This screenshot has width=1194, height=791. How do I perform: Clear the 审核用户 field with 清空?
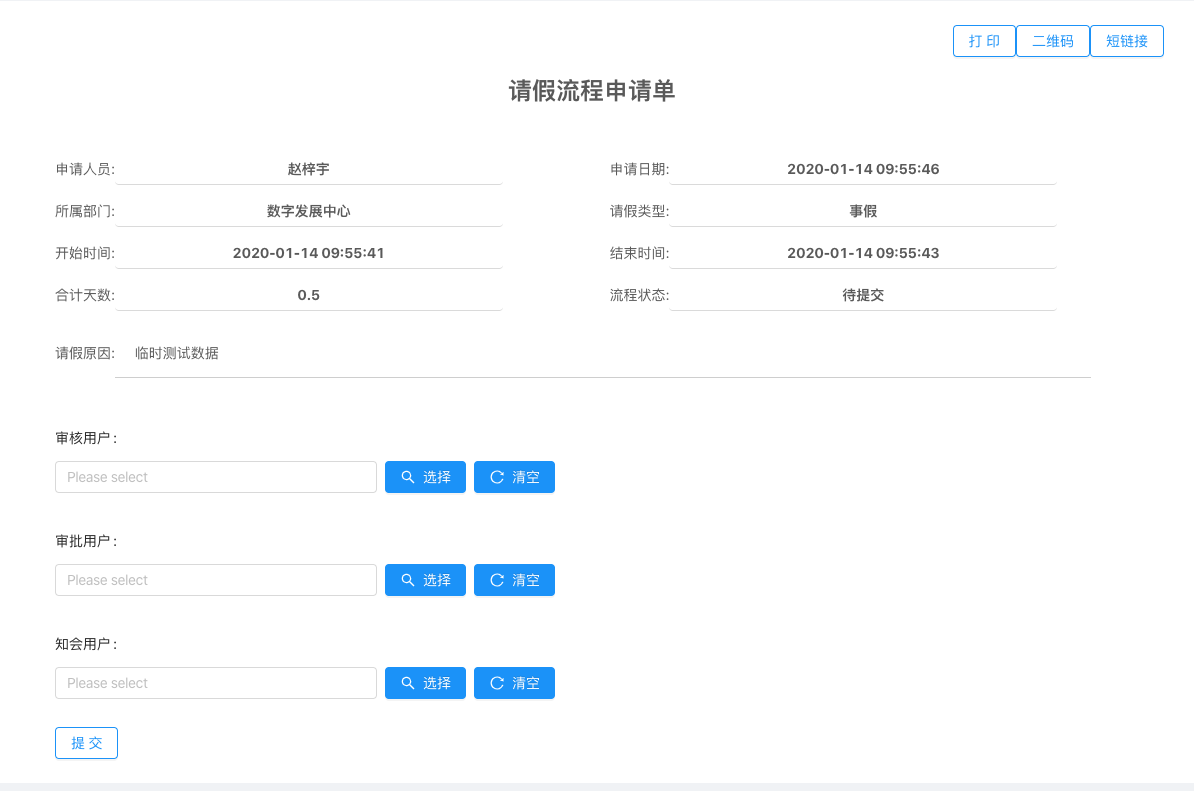pyautogui.click(x=514, y=477)
